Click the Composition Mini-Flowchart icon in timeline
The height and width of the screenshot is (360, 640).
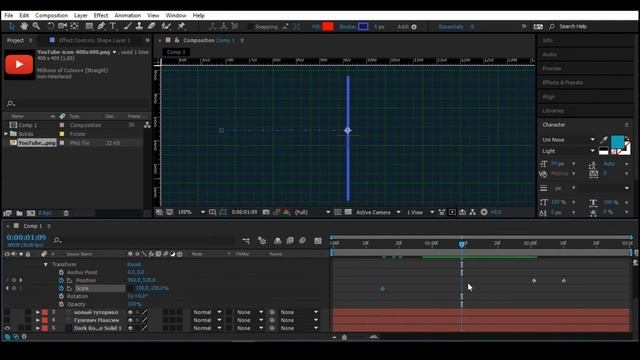[x=246, y=241]
